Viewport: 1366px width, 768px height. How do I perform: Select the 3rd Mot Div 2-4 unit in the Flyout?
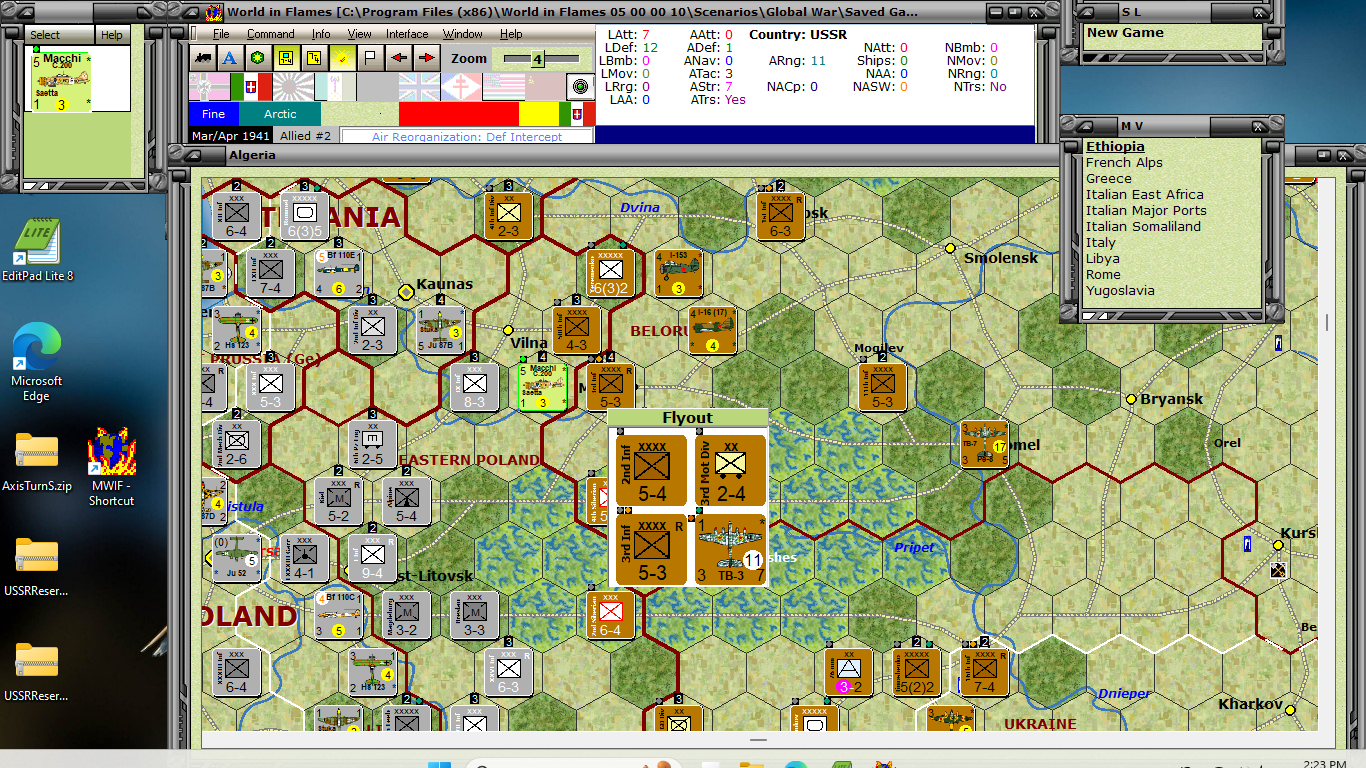(x=731, y=470)
